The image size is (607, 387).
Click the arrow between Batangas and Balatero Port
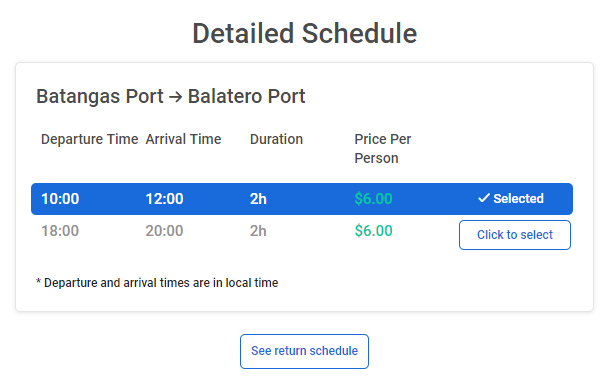pyautogui.click(x=175, y=97)
